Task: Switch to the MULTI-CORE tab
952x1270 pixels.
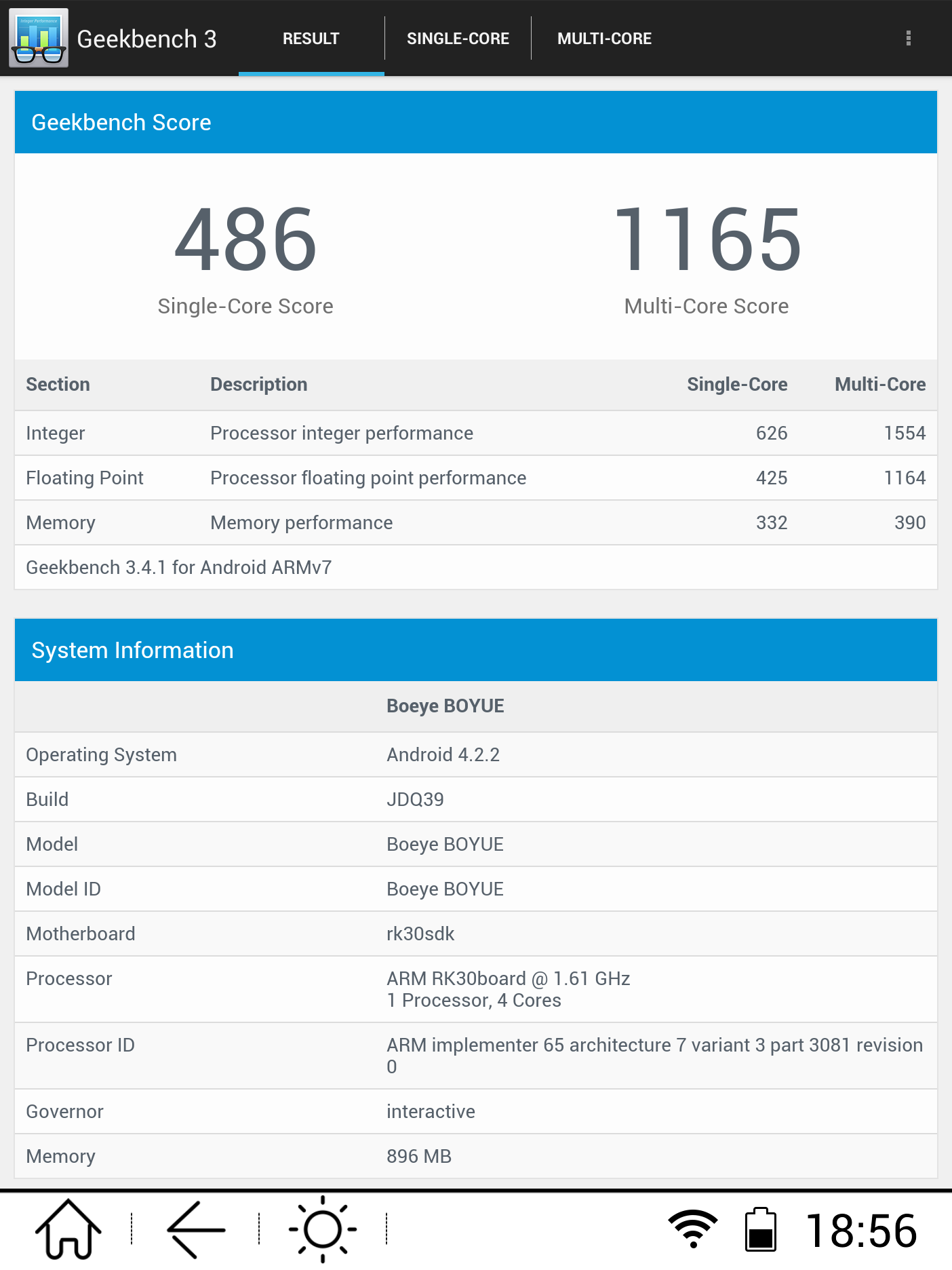Action: (604, 39)
